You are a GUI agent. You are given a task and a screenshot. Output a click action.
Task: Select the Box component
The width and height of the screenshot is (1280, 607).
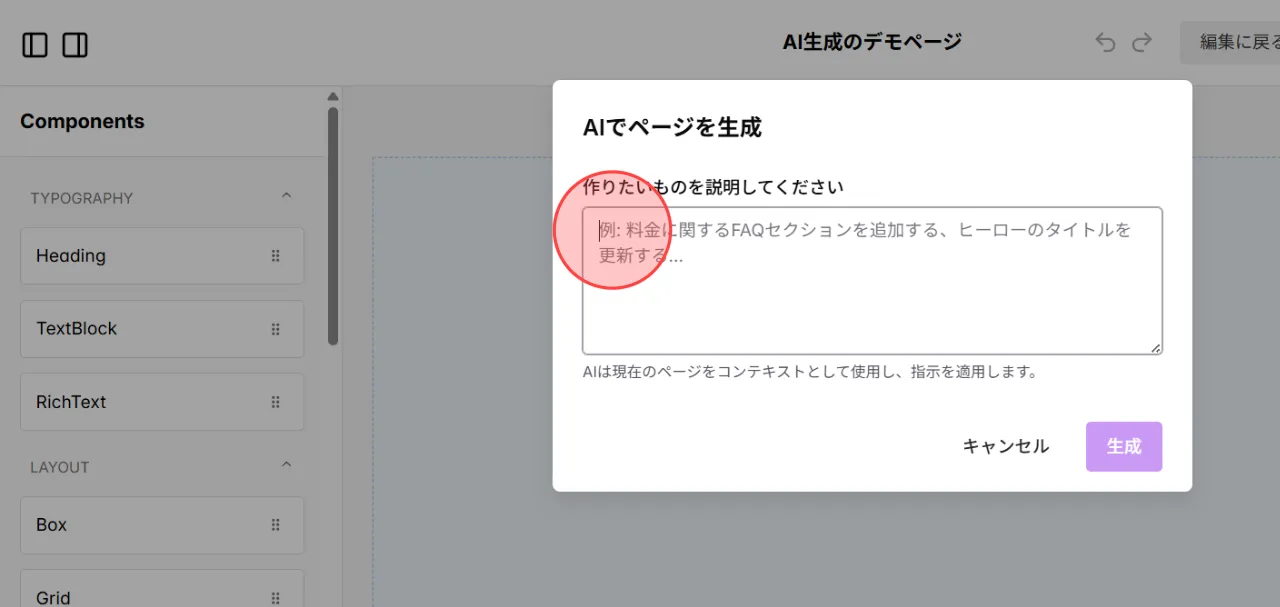[162, 525]
